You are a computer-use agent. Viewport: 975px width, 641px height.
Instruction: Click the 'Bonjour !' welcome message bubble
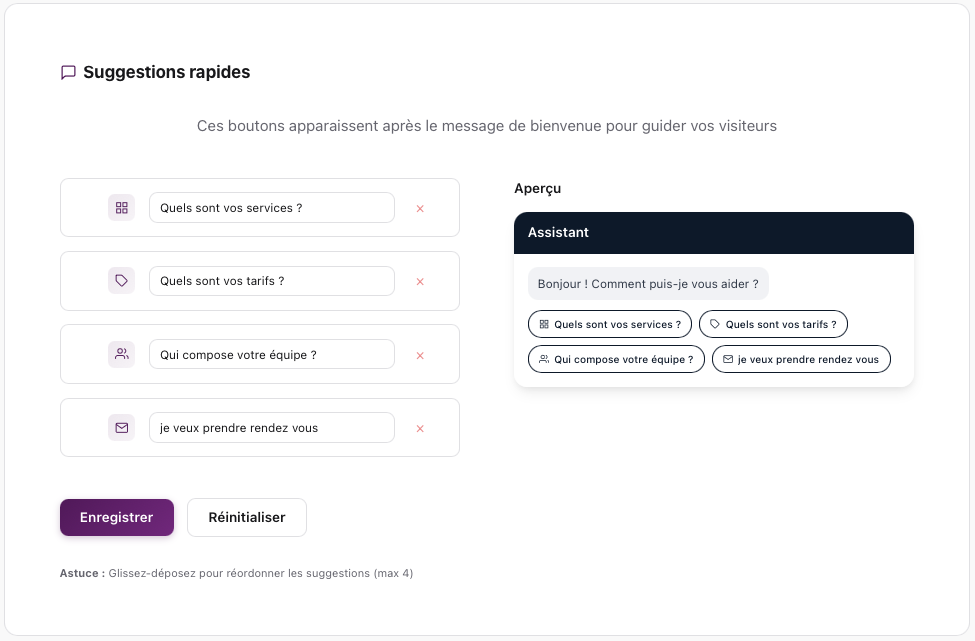tap(648, 283)
